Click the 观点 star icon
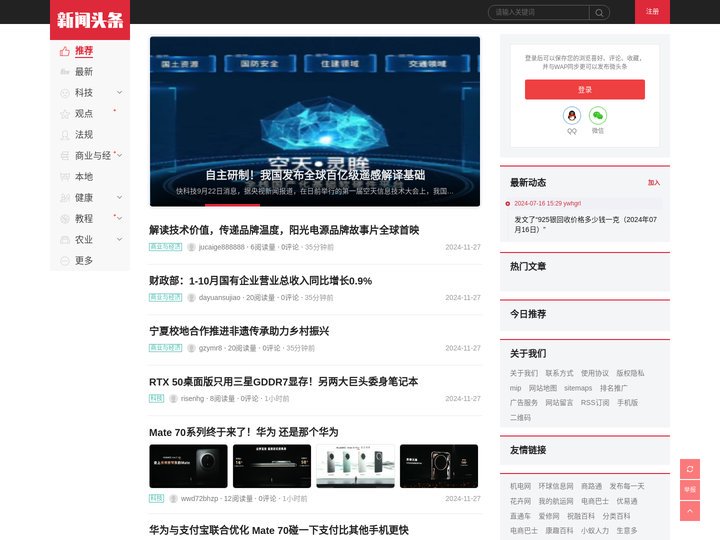 click(x=65, y=114)
